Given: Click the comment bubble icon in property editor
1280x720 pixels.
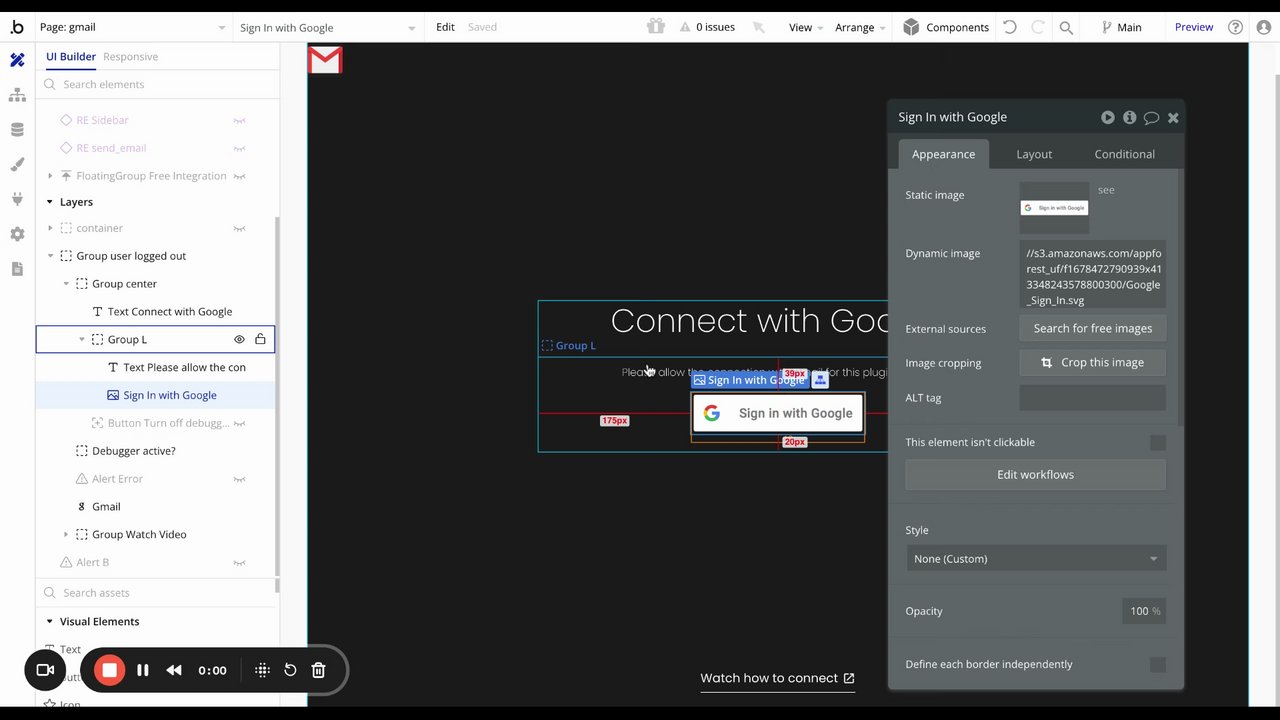Looking at the screenshot, I should pos(1151,118).
